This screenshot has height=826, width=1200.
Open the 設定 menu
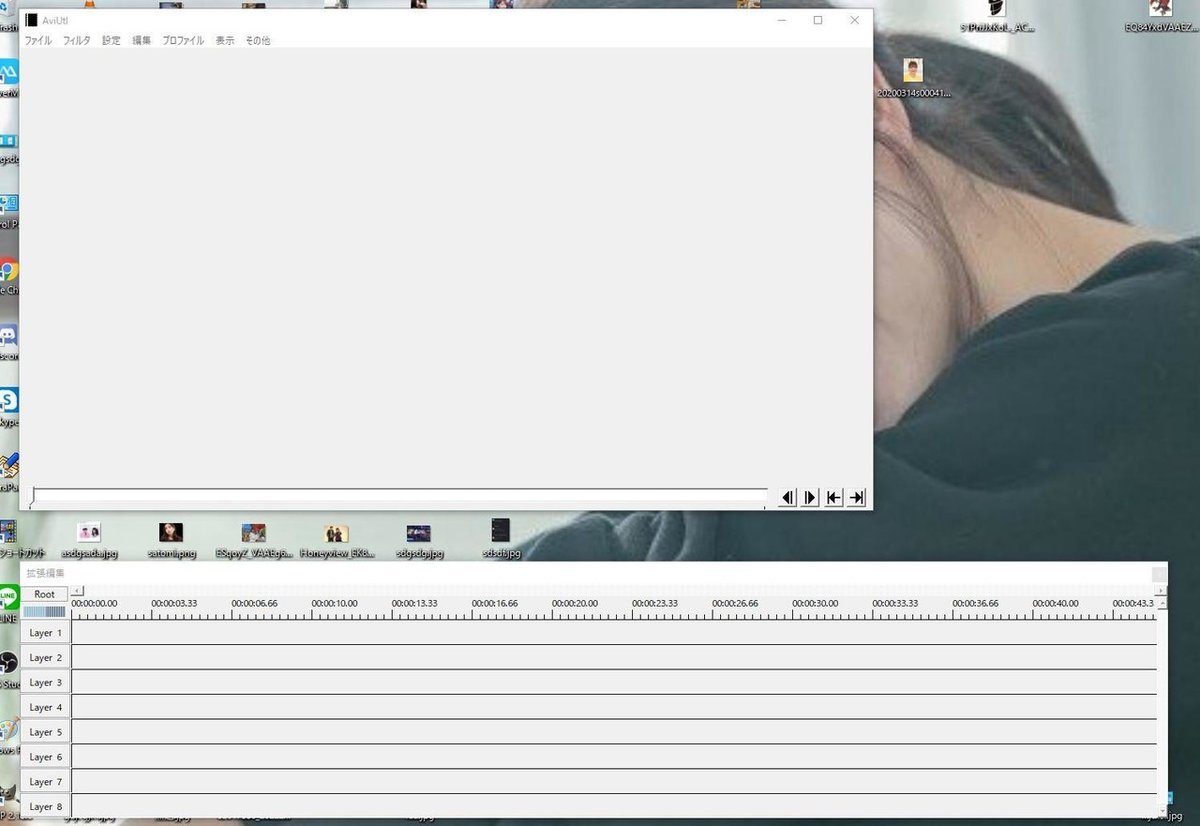pos(111,41)
